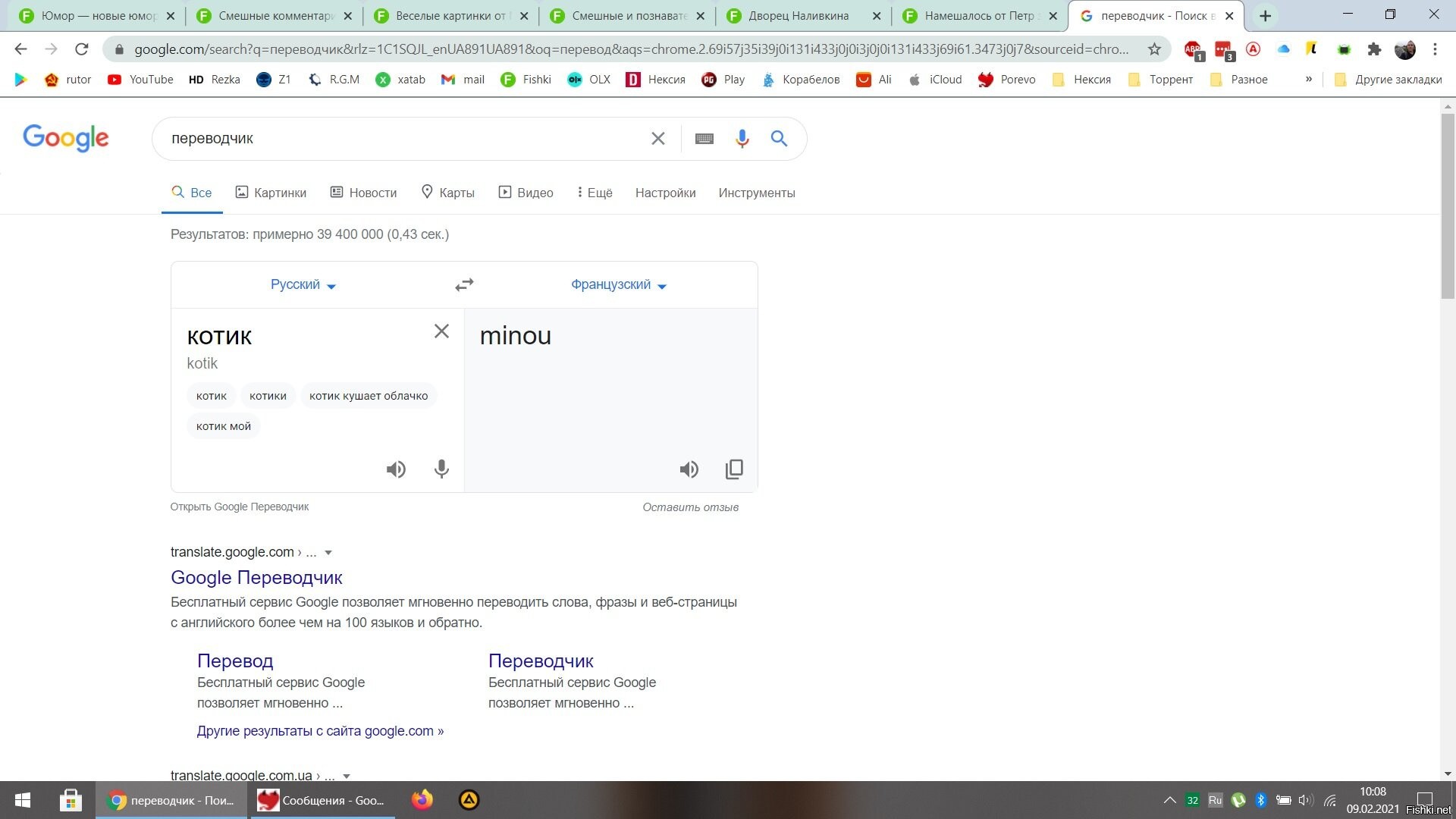Click the blue magnifier search button

779,139
